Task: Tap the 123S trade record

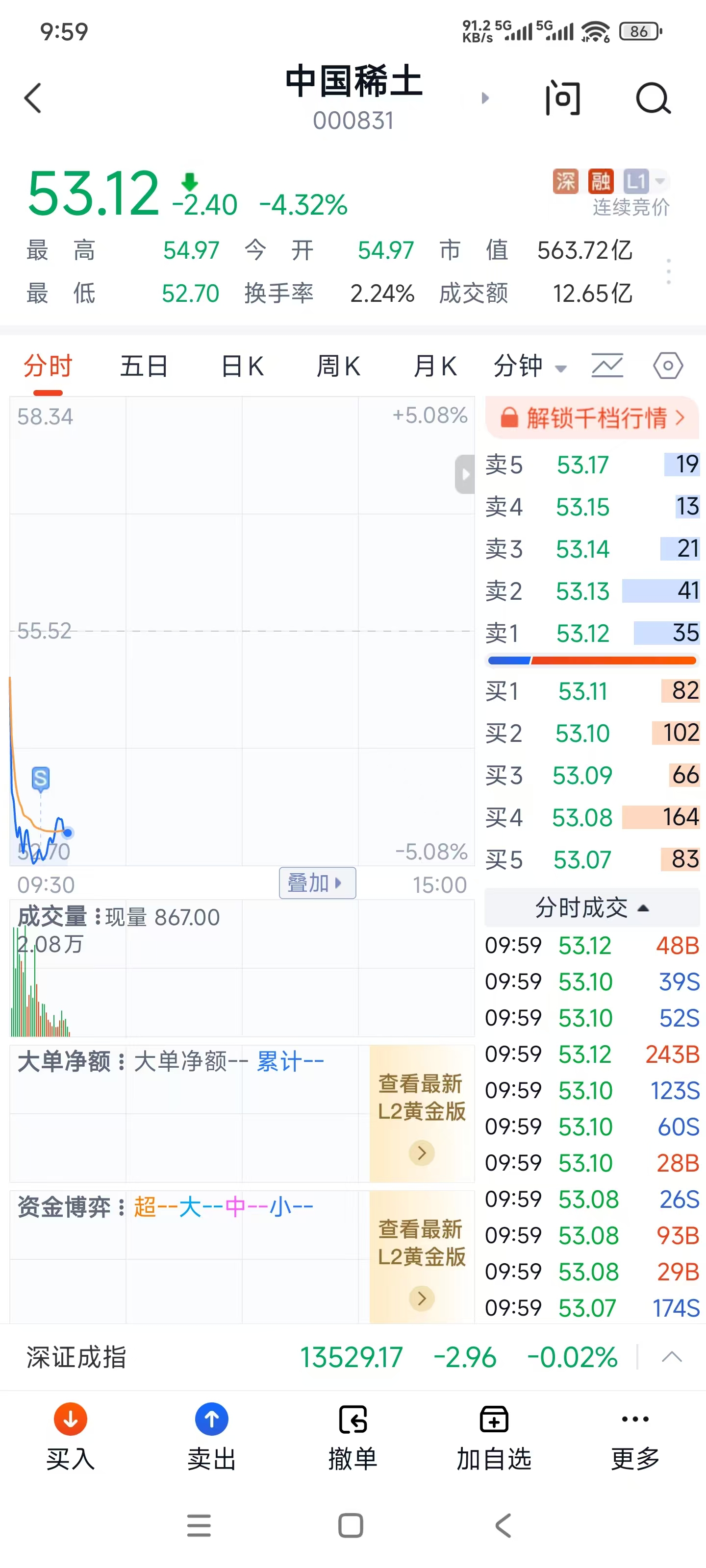Action: [592, 1090]
